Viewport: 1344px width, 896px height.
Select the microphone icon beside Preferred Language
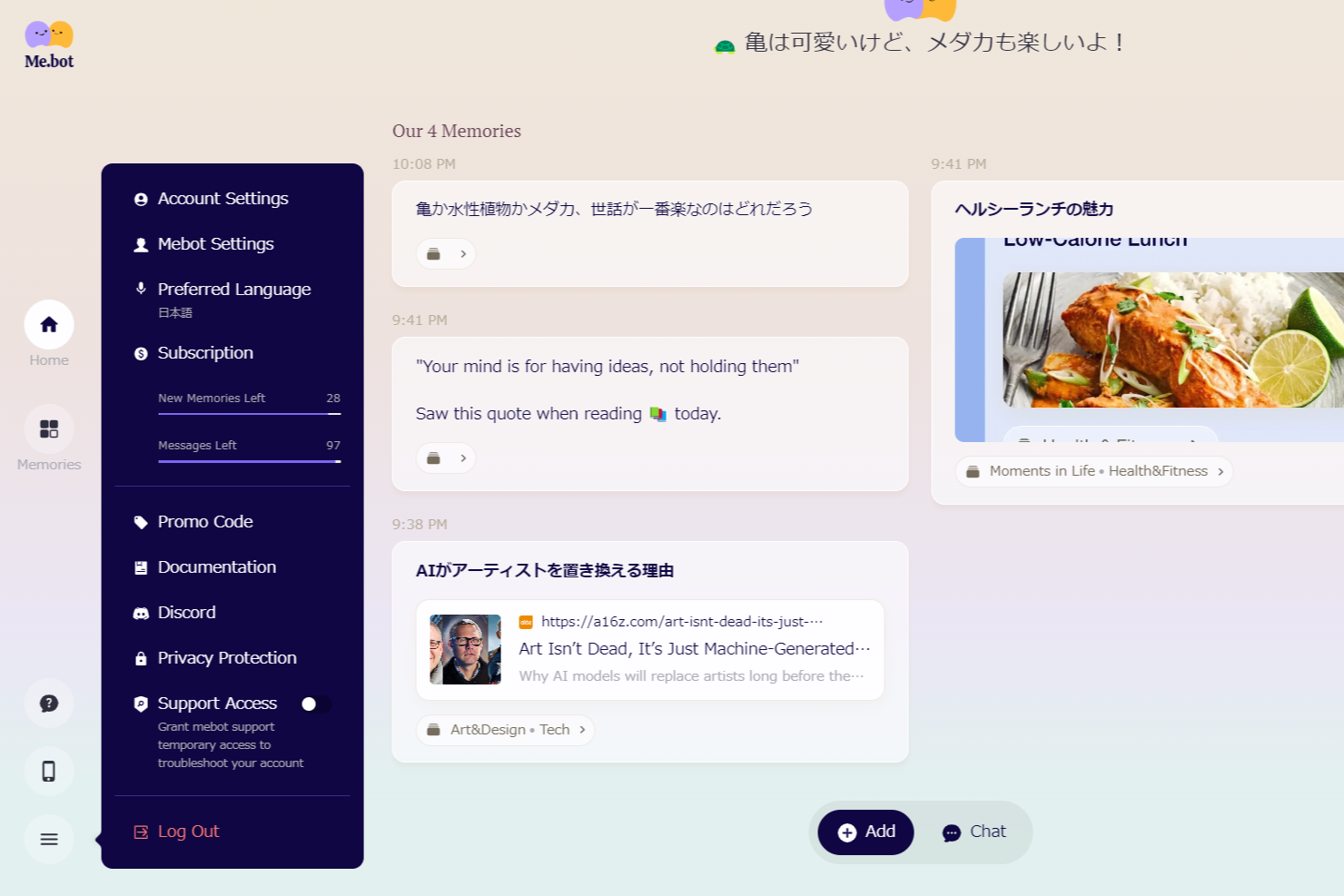pyautogui.click(x=141, y=289)
